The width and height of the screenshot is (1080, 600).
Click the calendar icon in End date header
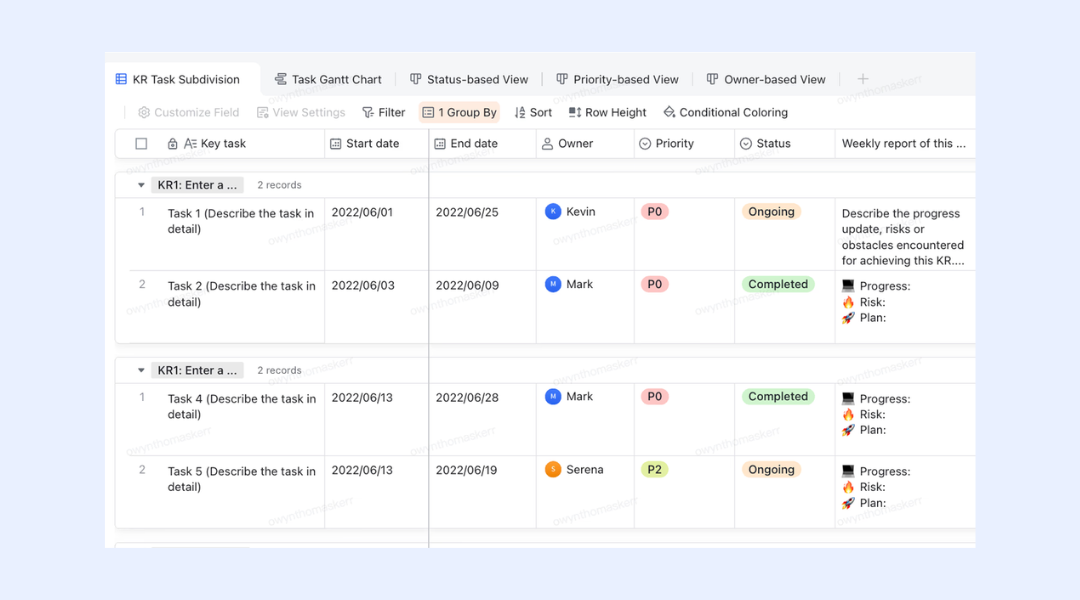(439, 143)
